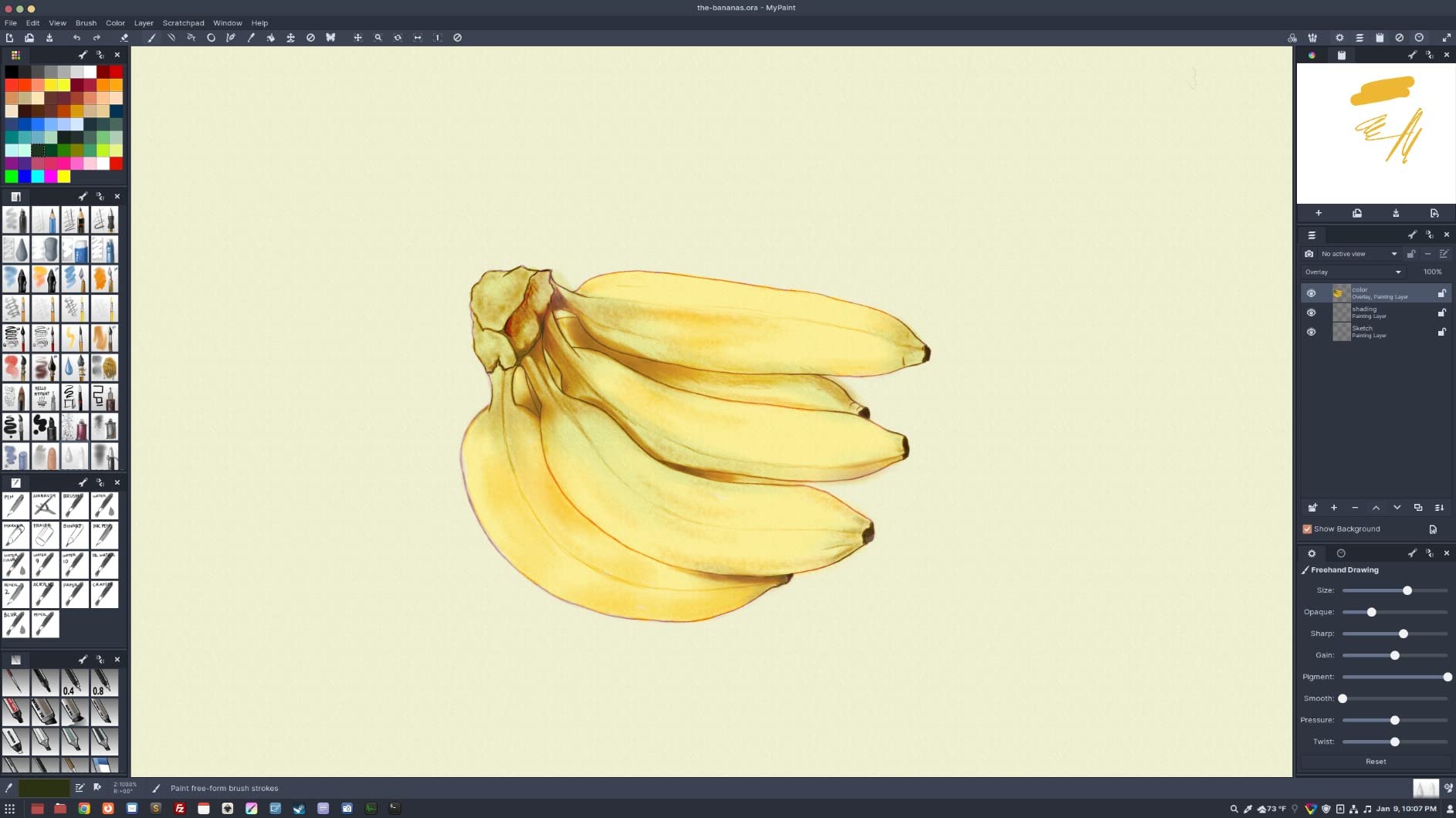Image resolution: width=1456 pixels, height=818 pixels.
Task: Adjust the Opaque slider handle
Action: coord(1371,612)
